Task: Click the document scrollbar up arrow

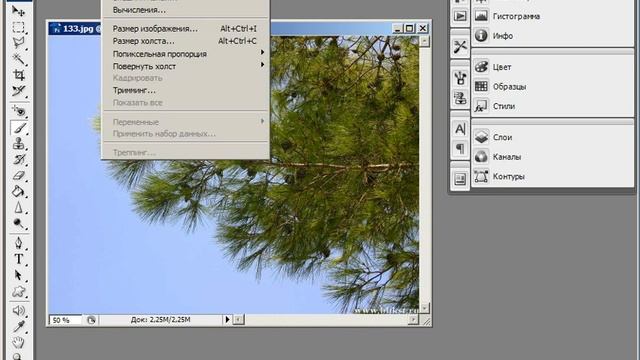Action: (424, 41)
